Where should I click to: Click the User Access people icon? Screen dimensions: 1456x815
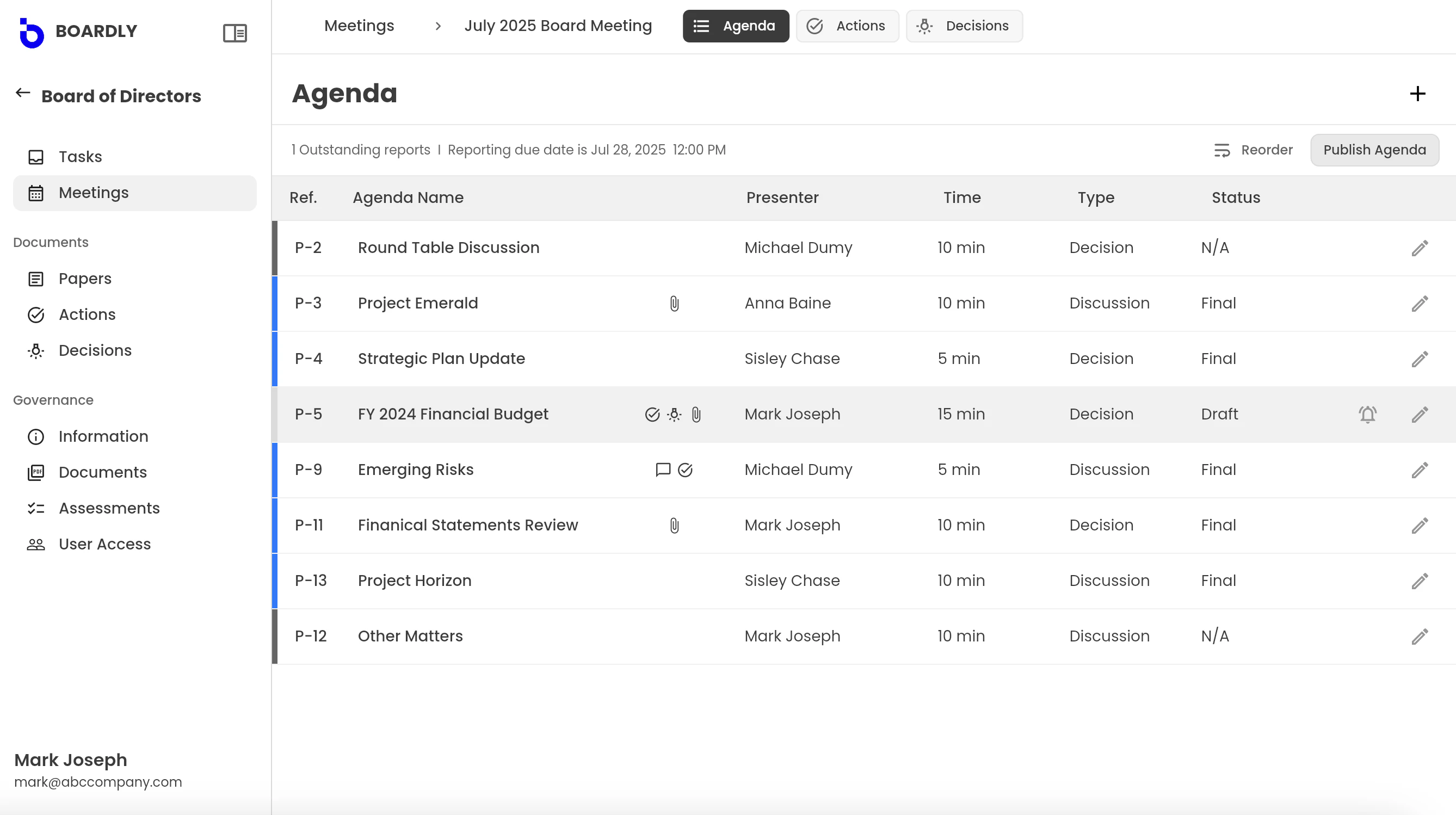coord(35,544)
